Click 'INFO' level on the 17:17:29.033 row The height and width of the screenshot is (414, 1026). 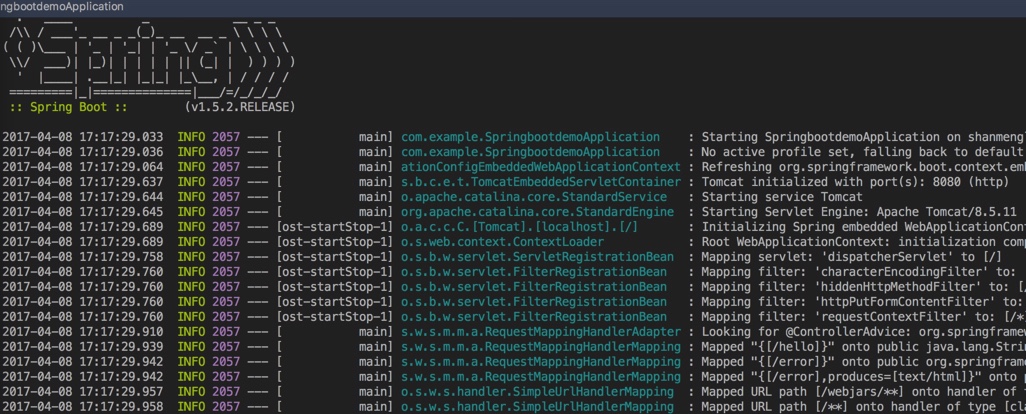click(x=191, y=137)
